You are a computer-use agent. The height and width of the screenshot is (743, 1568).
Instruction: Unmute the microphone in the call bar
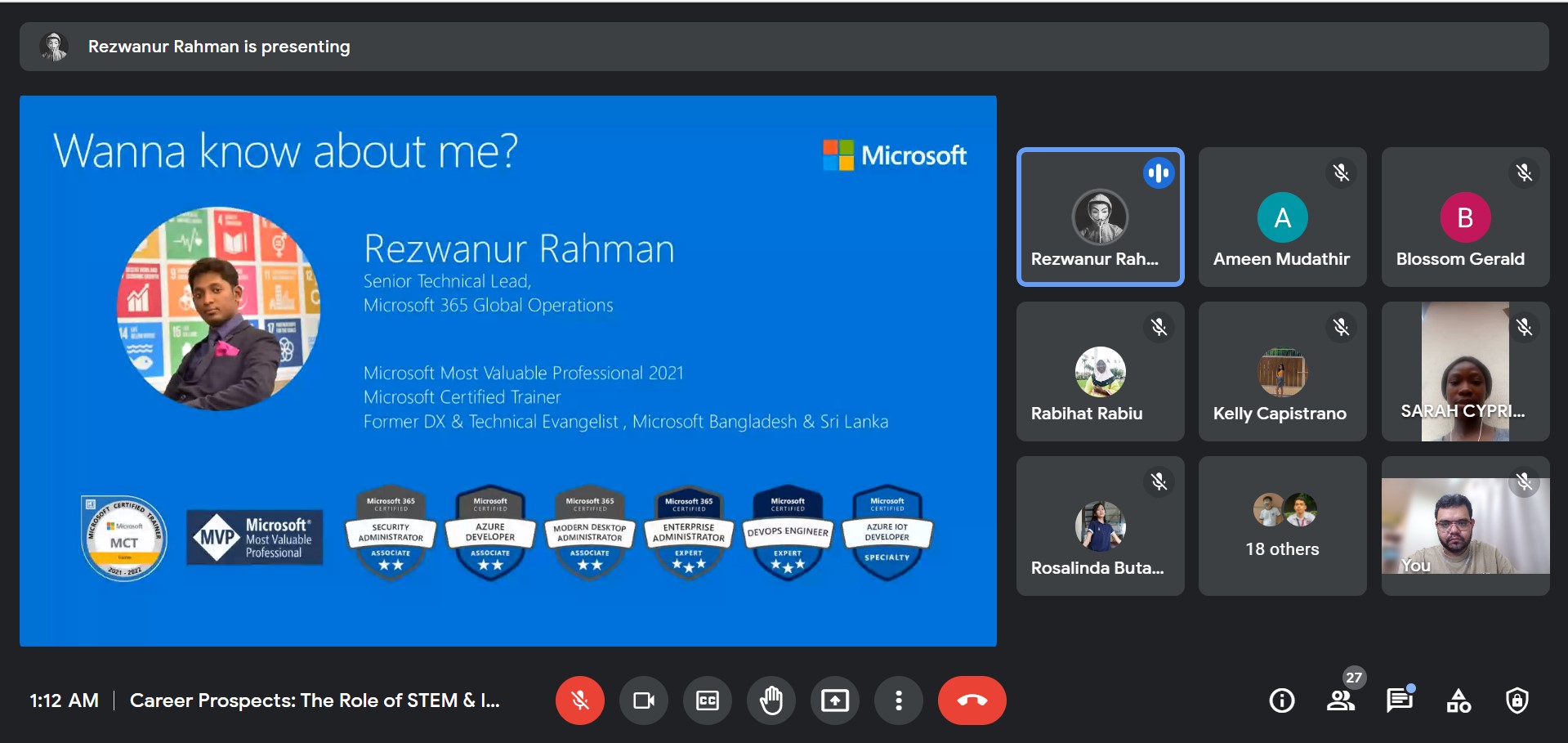(x=579, y=700)
